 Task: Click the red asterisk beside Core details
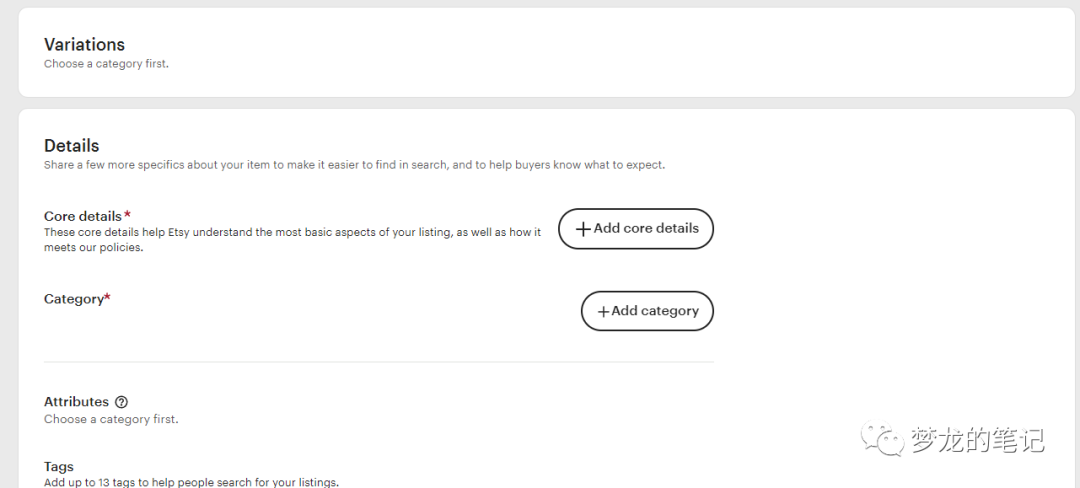[128, 215]
